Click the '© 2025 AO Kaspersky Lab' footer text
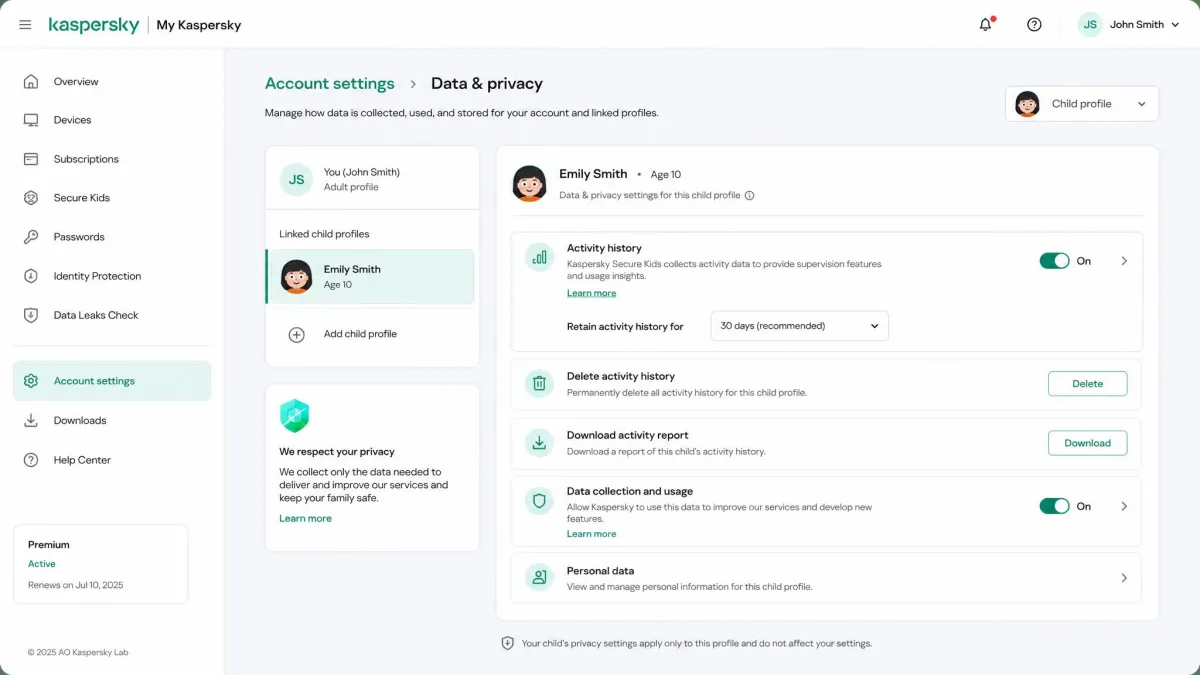1200x675 pixels. click(78, 652)
